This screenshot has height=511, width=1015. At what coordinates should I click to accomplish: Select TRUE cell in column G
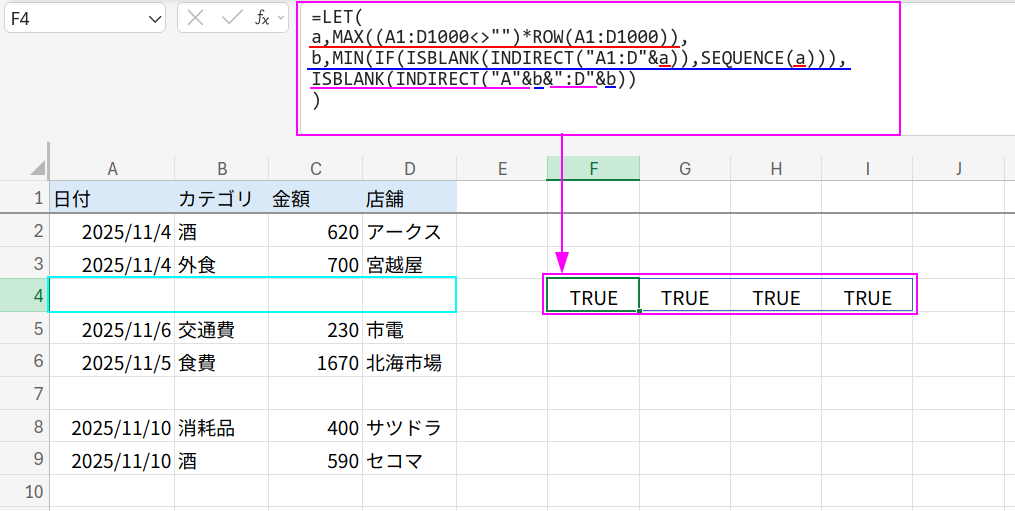point(685,295)
